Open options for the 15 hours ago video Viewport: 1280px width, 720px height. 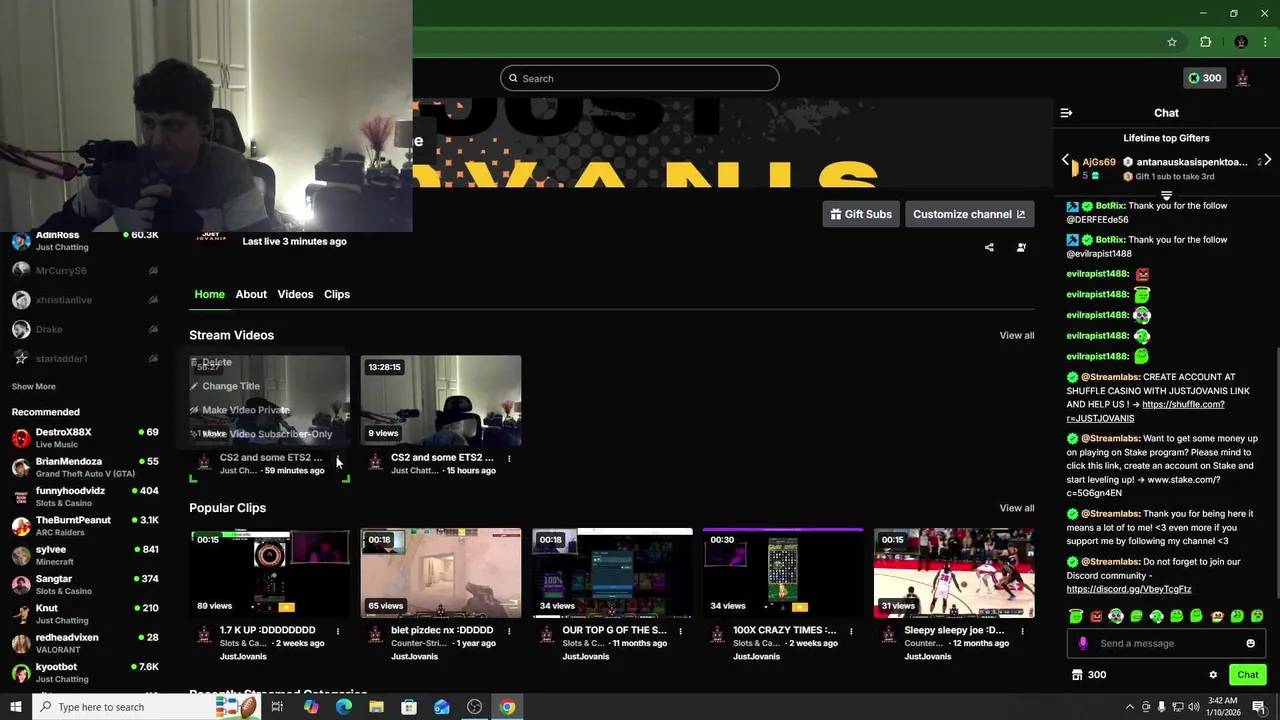509,458
